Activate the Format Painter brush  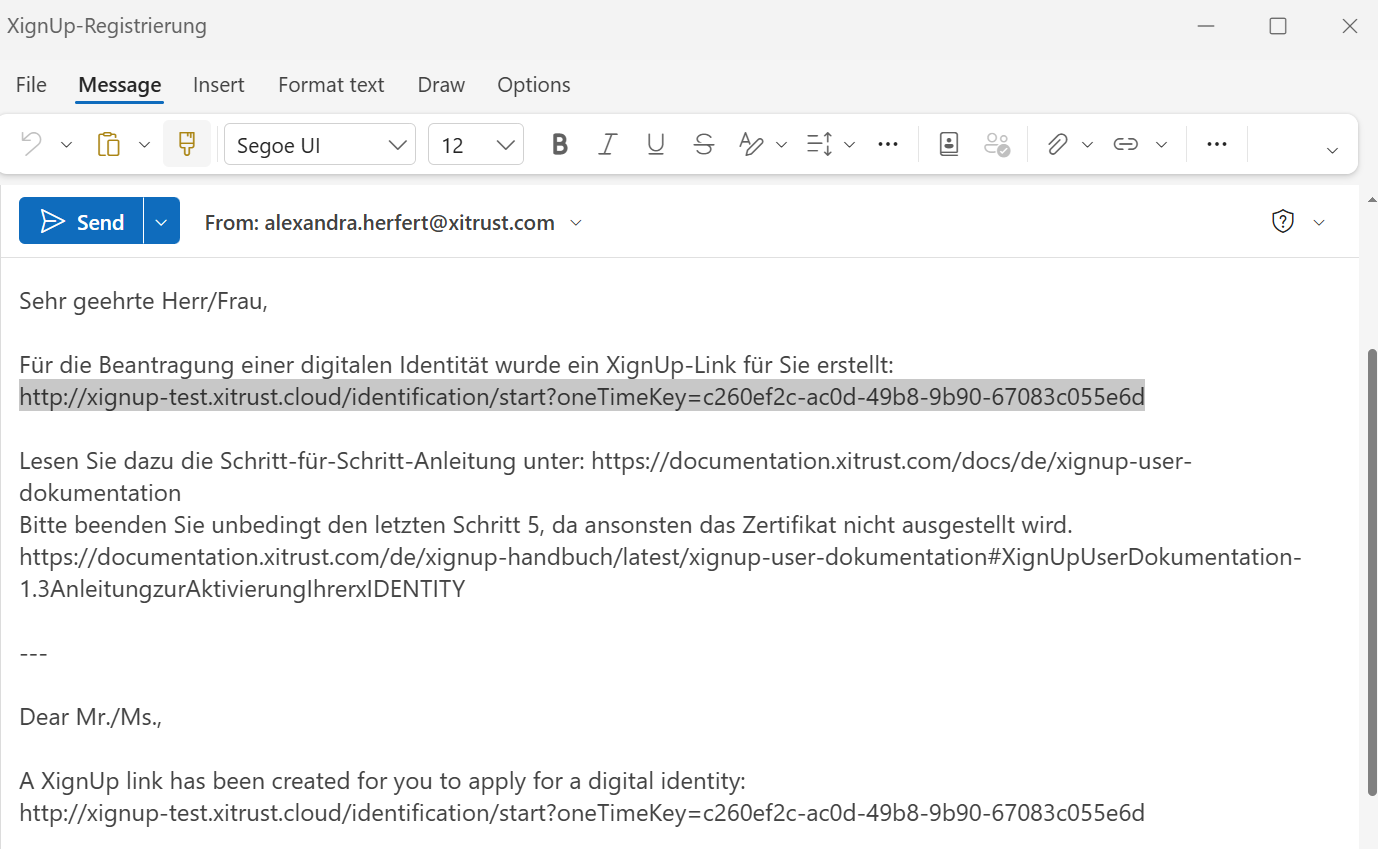187,145
